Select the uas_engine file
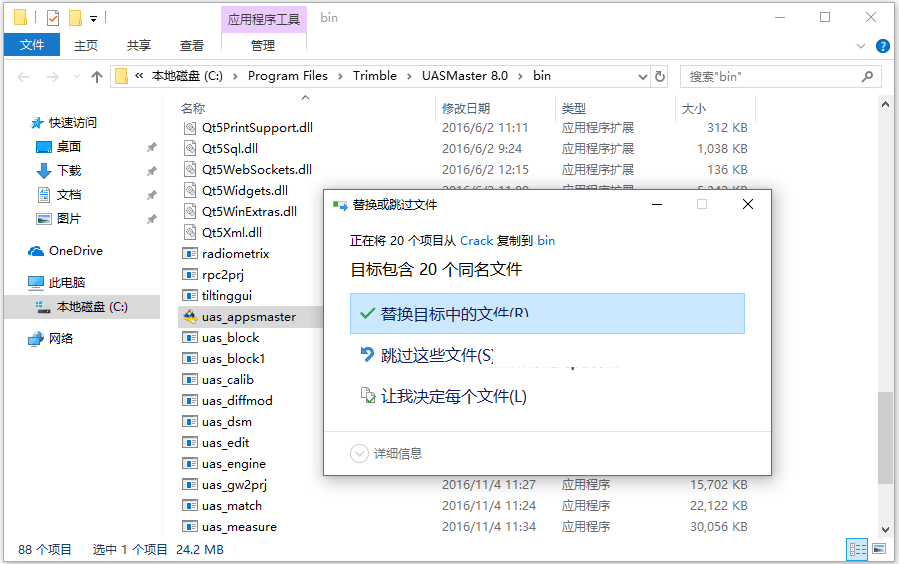 coord(234,464)
